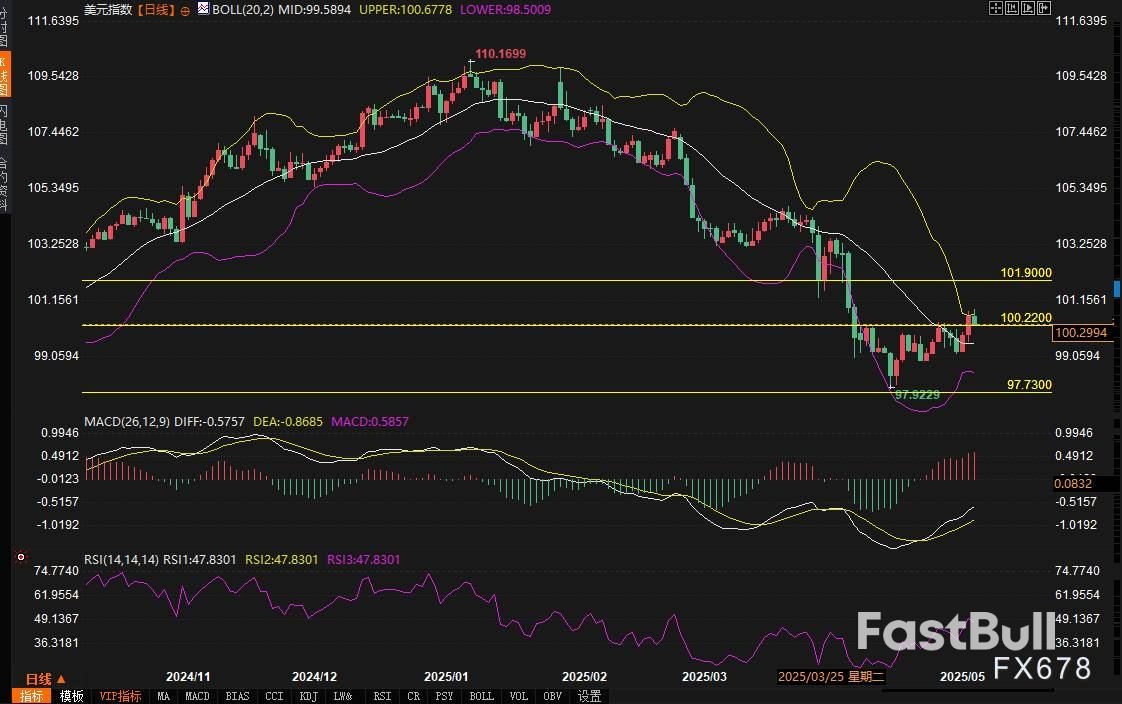The width and height of the screenshot is (1122, 704).
Task: Switch to the 模板 tab
Action: (x=71, y=696)
